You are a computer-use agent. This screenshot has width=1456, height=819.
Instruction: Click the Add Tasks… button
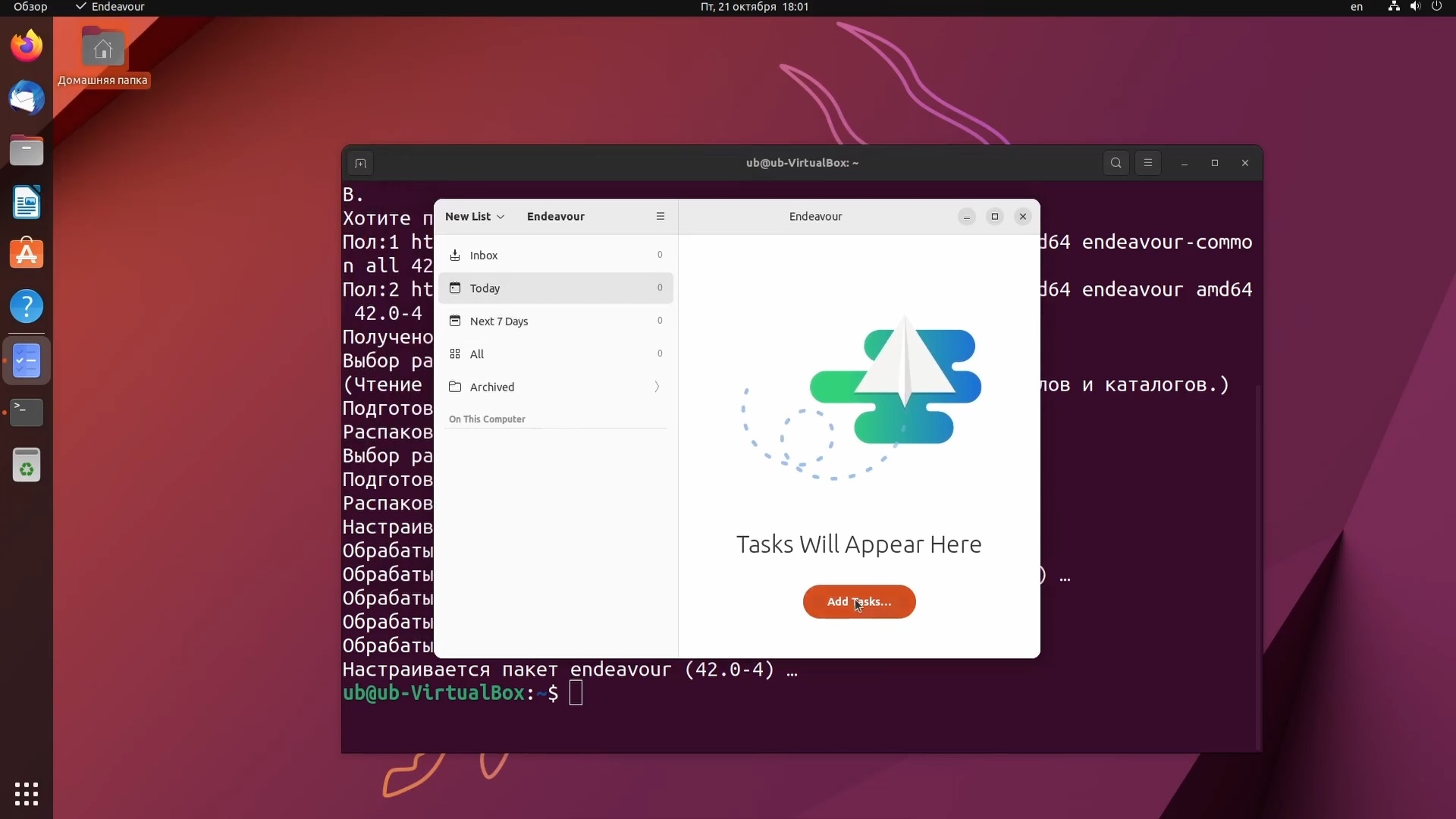coord(859,601)
